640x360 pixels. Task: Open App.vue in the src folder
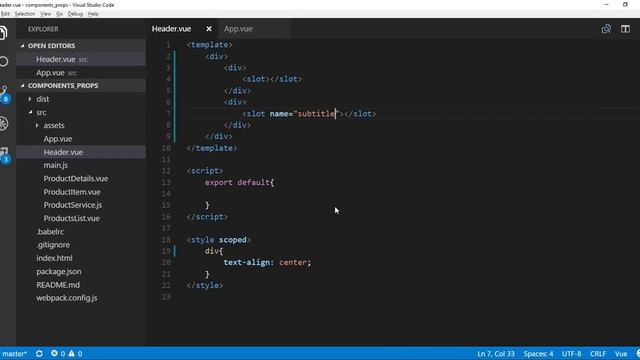point(81,139)
